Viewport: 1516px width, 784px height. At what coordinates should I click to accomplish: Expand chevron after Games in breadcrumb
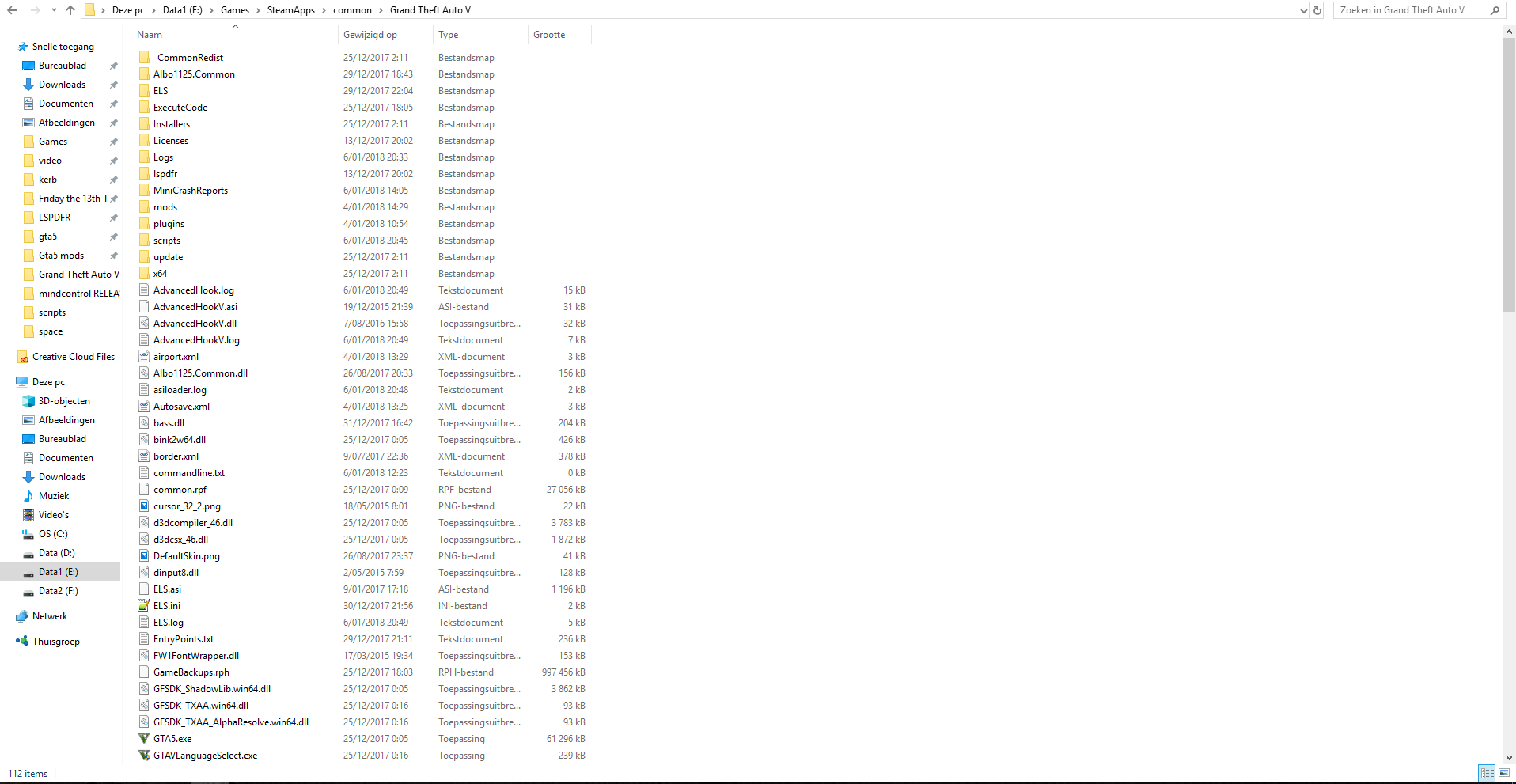pyautogui.click(x=258, y=10)
